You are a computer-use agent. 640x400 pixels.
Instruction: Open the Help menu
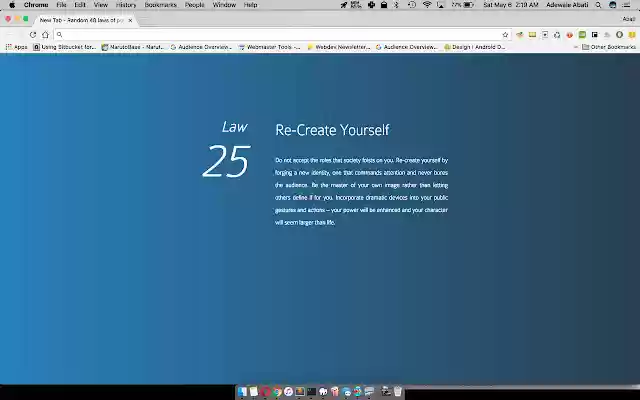point(250,5)
